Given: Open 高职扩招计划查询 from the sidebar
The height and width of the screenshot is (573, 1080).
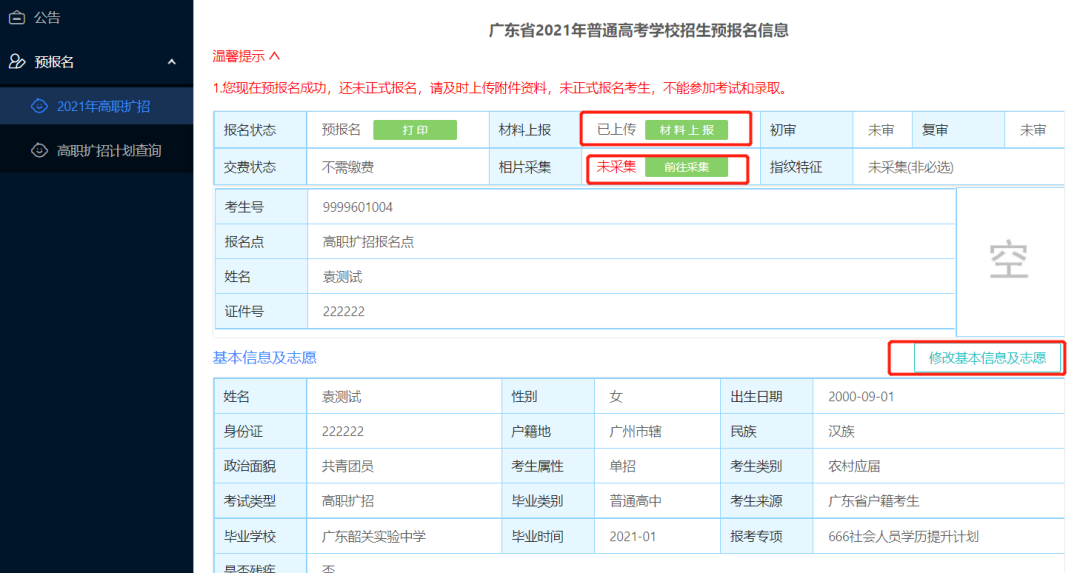Looking at the screenshot, I should coord(109,151).
